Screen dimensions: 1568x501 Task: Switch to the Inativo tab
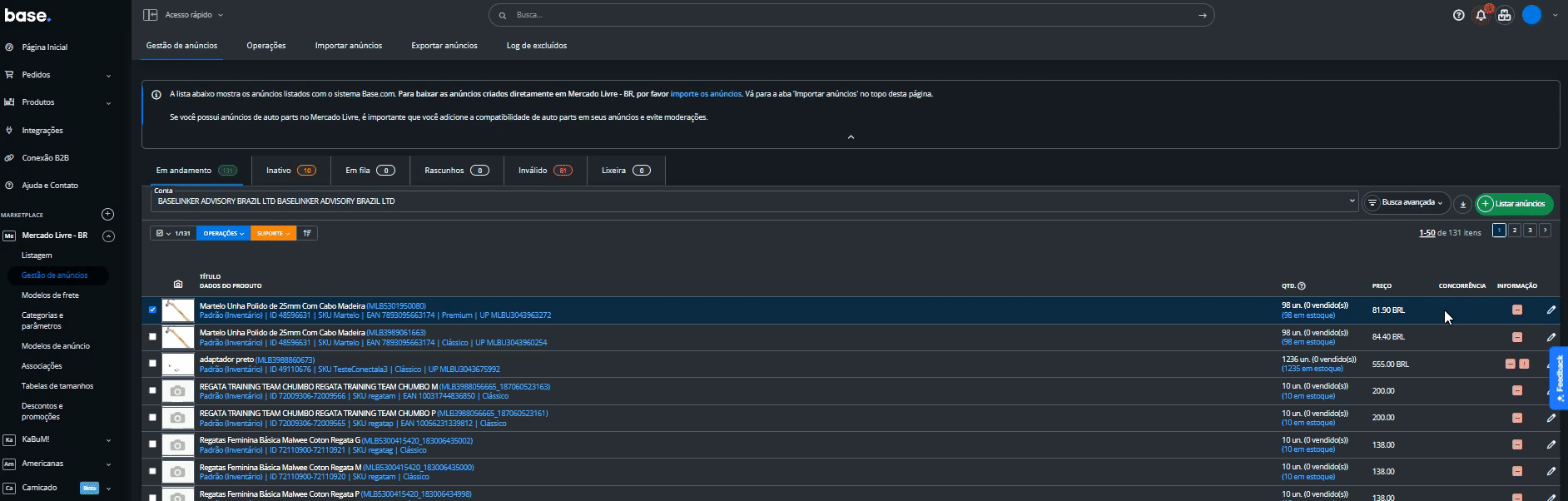(290, 171)
